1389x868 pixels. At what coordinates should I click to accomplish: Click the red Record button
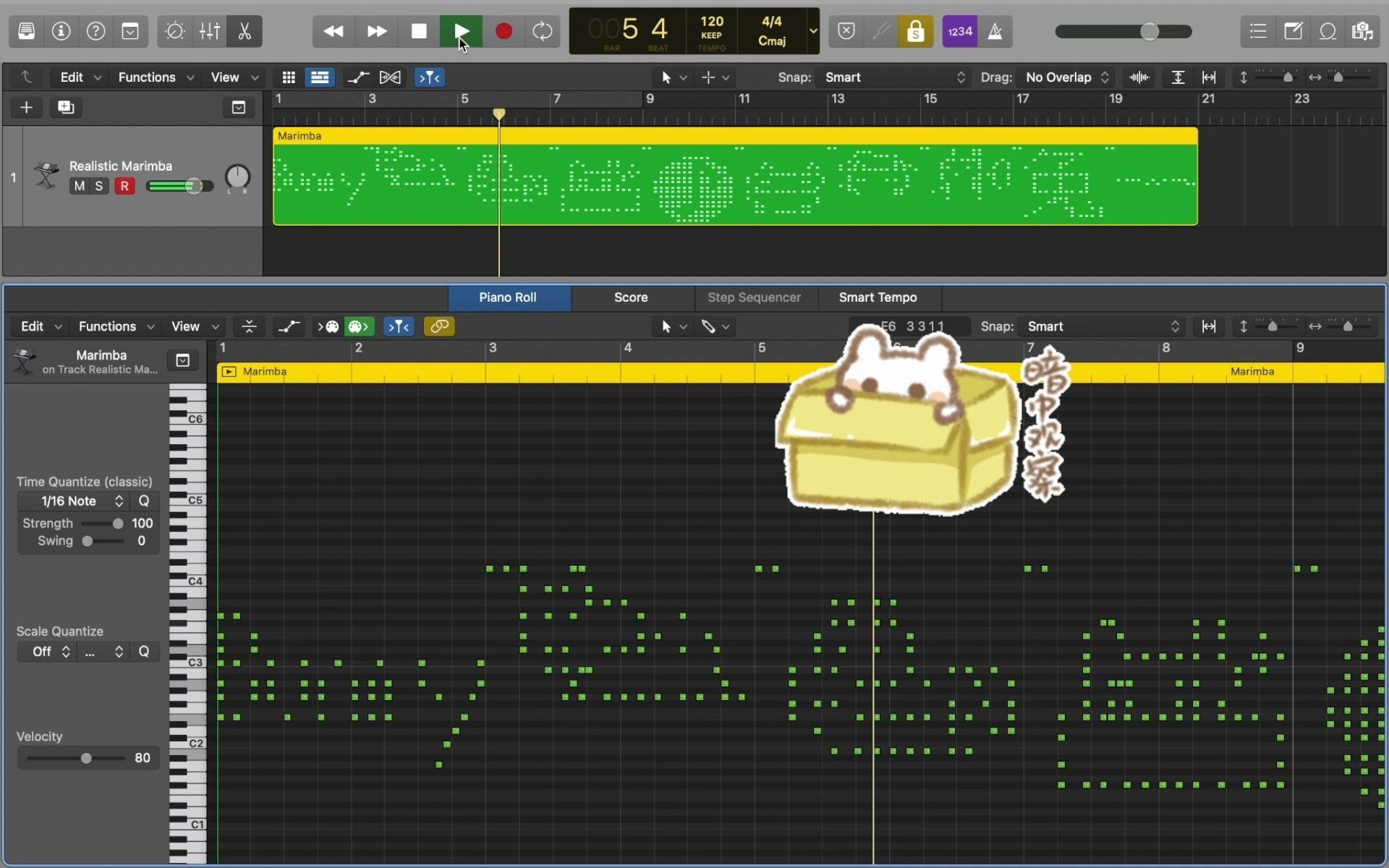click(504, 31)
